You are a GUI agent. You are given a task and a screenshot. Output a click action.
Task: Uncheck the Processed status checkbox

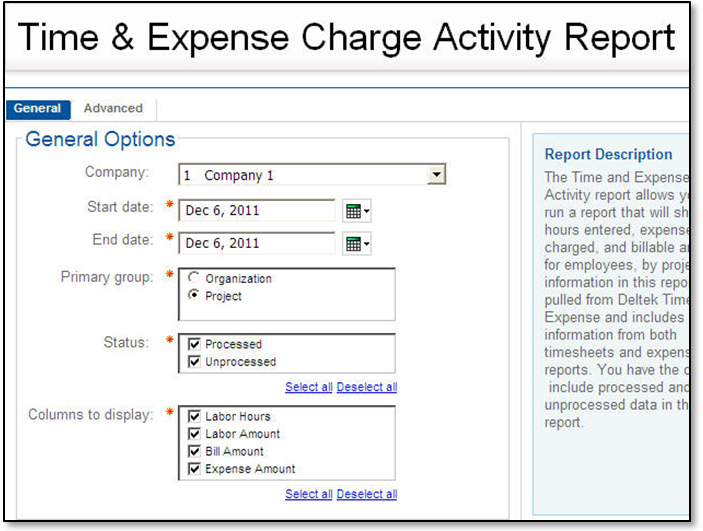pyautogui.click(x=195, y=344)
